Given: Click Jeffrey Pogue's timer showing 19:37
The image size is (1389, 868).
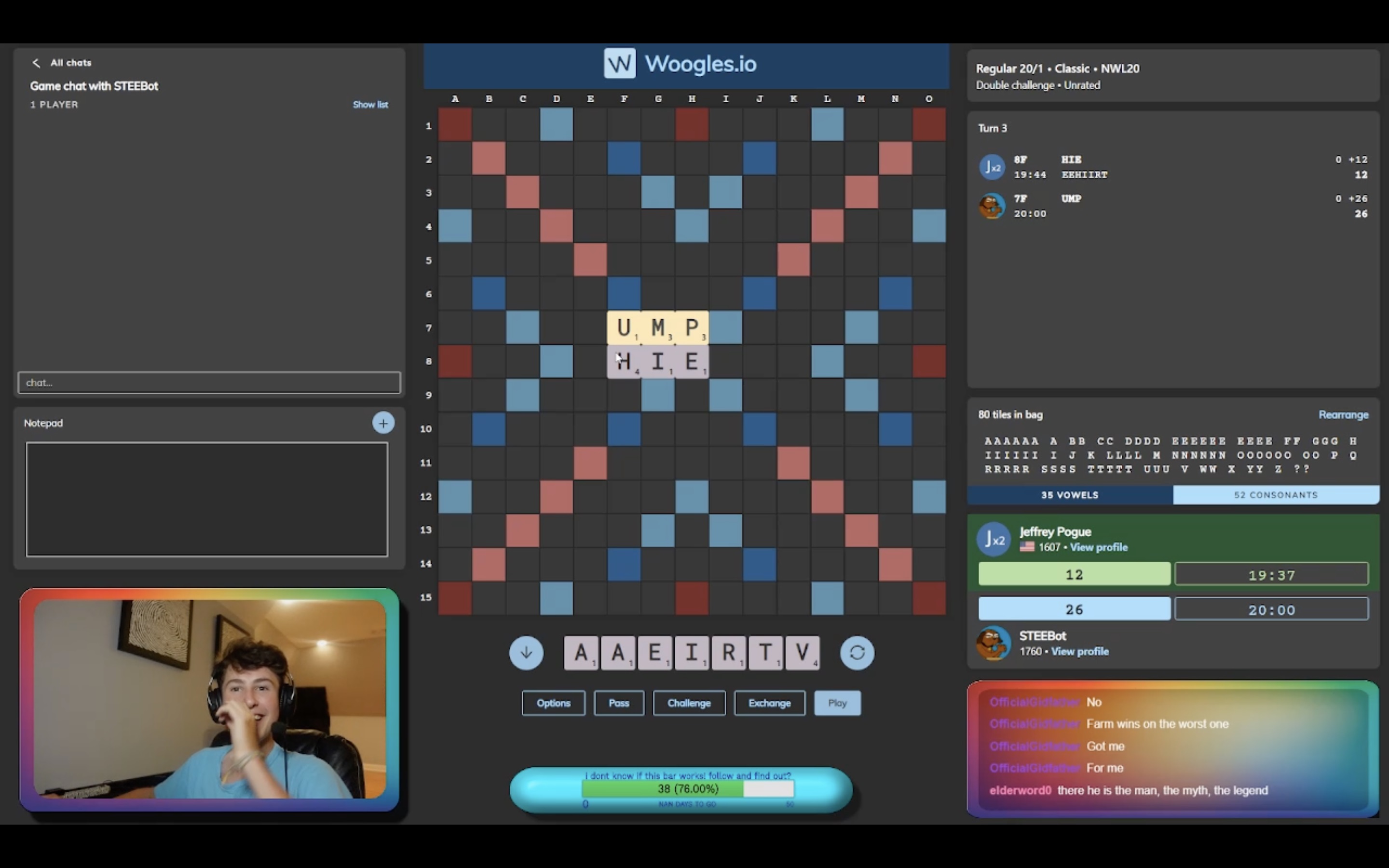Looking at the screenshot, I should 1271,574.
